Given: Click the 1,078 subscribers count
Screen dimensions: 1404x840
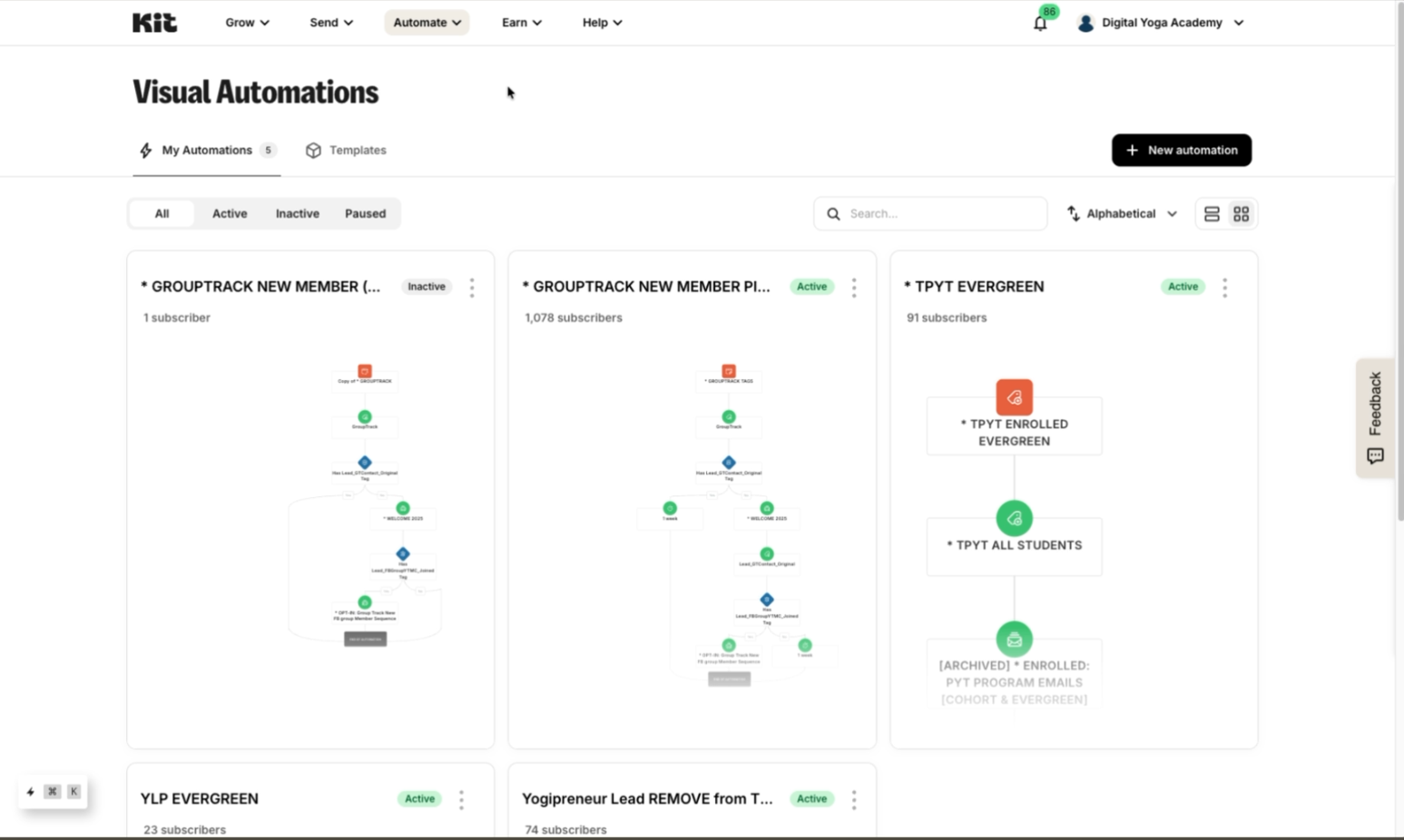Looking at the screenshot, I should tap(574, 317).
